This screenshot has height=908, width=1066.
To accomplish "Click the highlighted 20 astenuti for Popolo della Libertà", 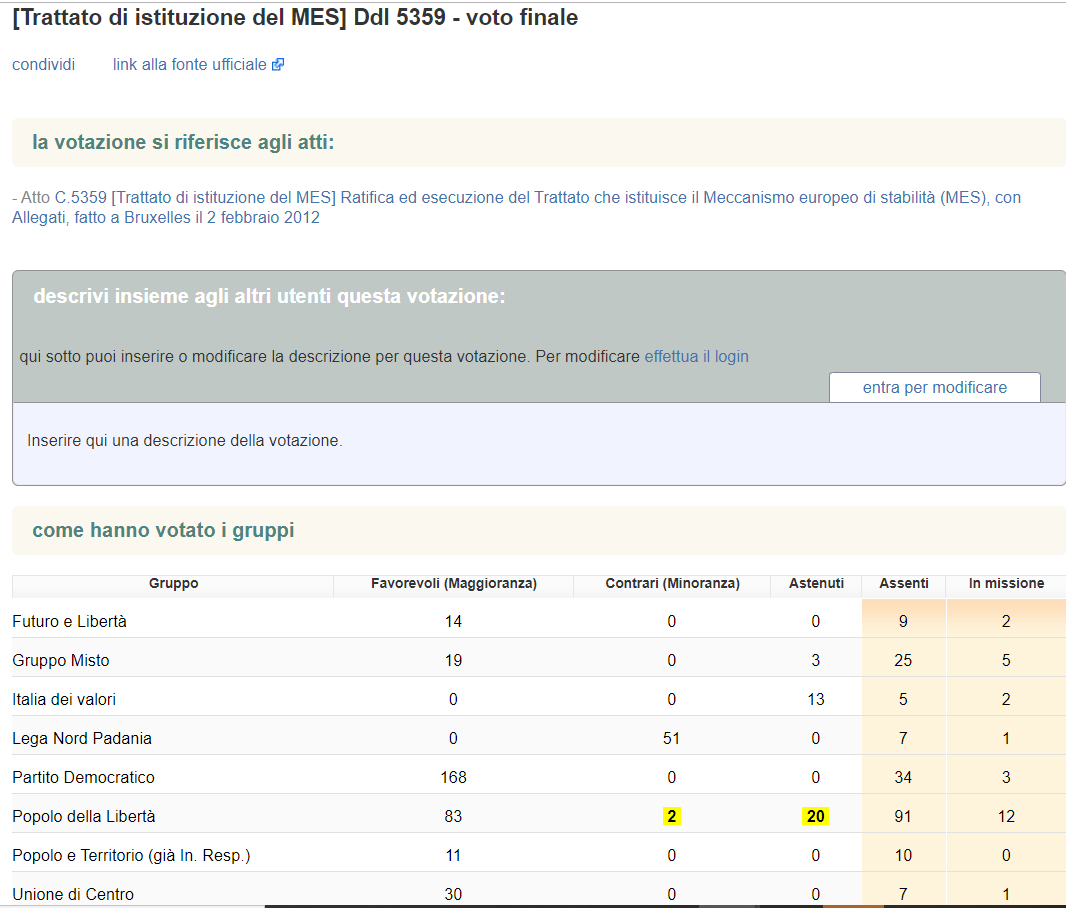I will pyautogui.click(x=816, y=816).
